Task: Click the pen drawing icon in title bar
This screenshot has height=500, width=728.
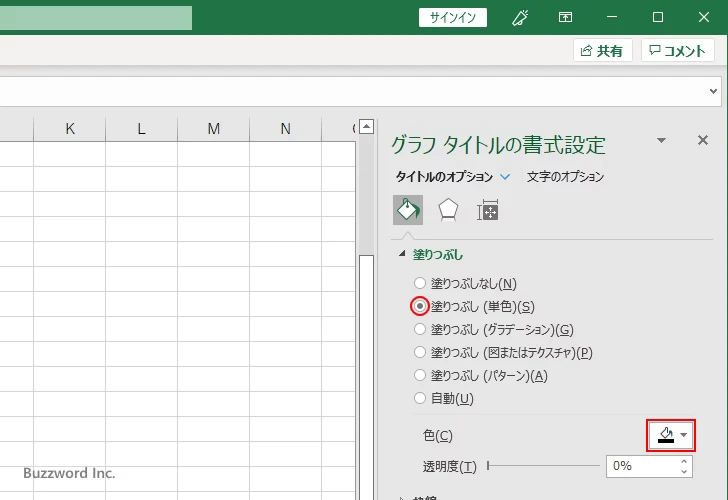Action: 520,17
